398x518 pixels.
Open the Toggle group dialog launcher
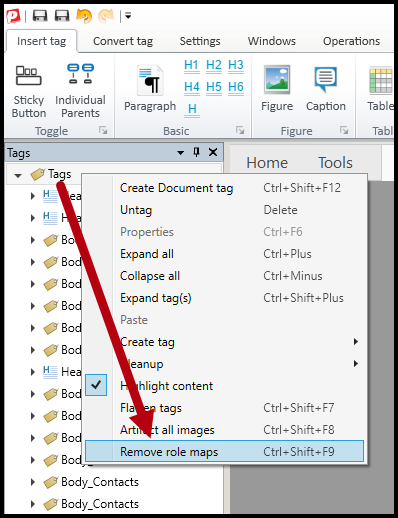click(x=103, y=130)
